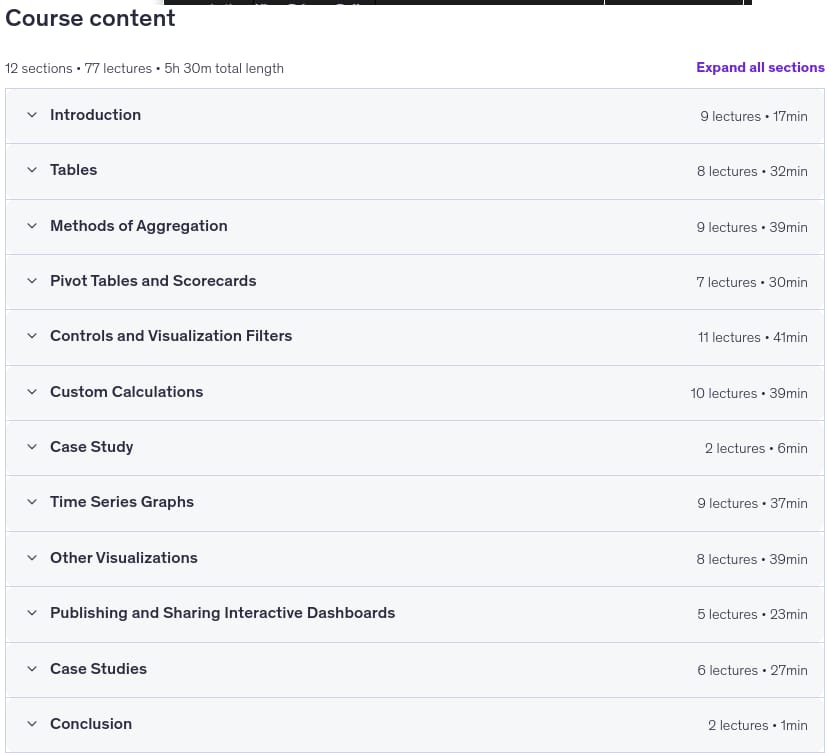
Task: Select the Other Visualizations title
Action: 124,558
